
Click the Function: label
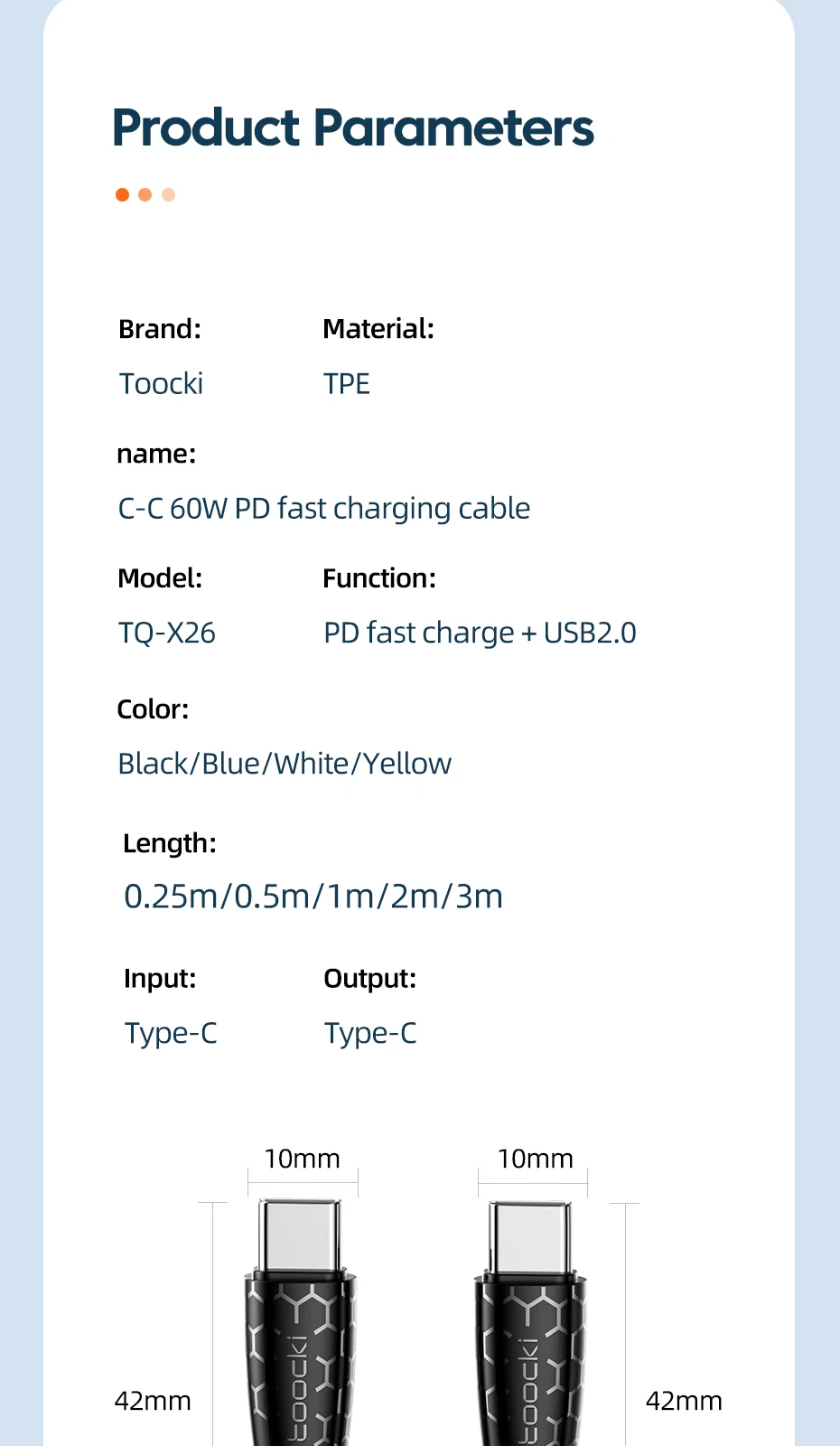[379, 578]
